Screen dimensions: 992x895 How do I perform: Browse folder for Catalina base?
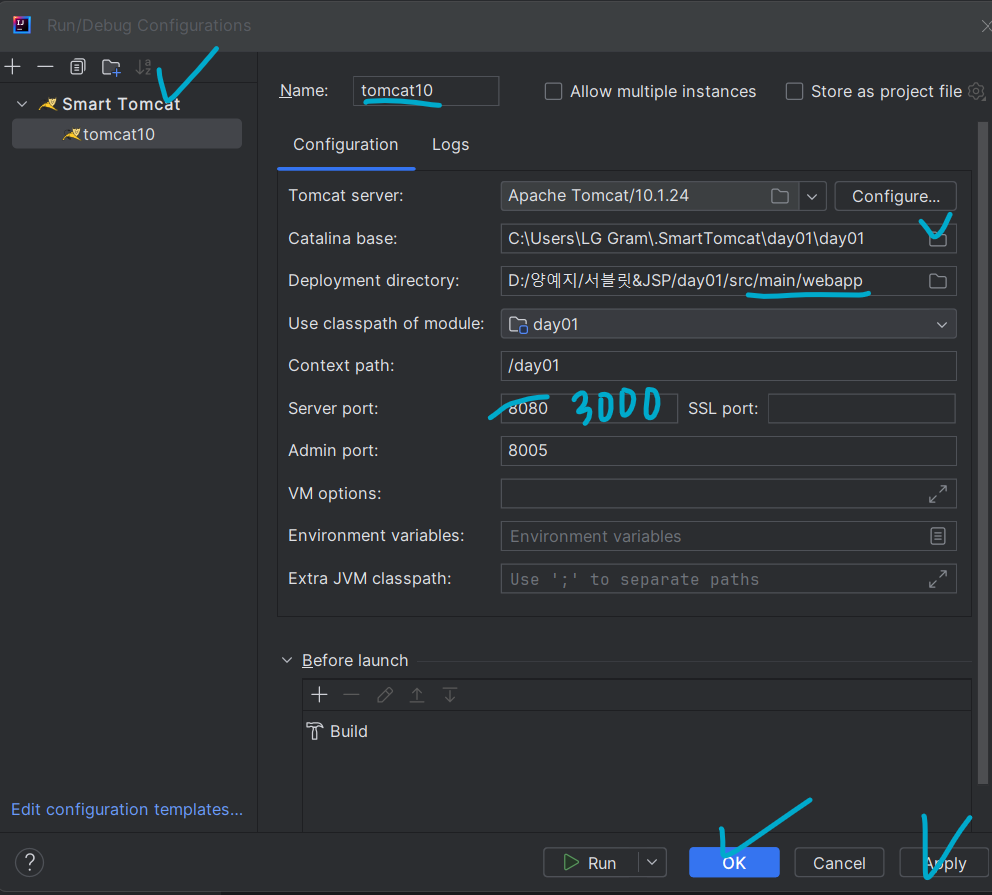(938, 239)
